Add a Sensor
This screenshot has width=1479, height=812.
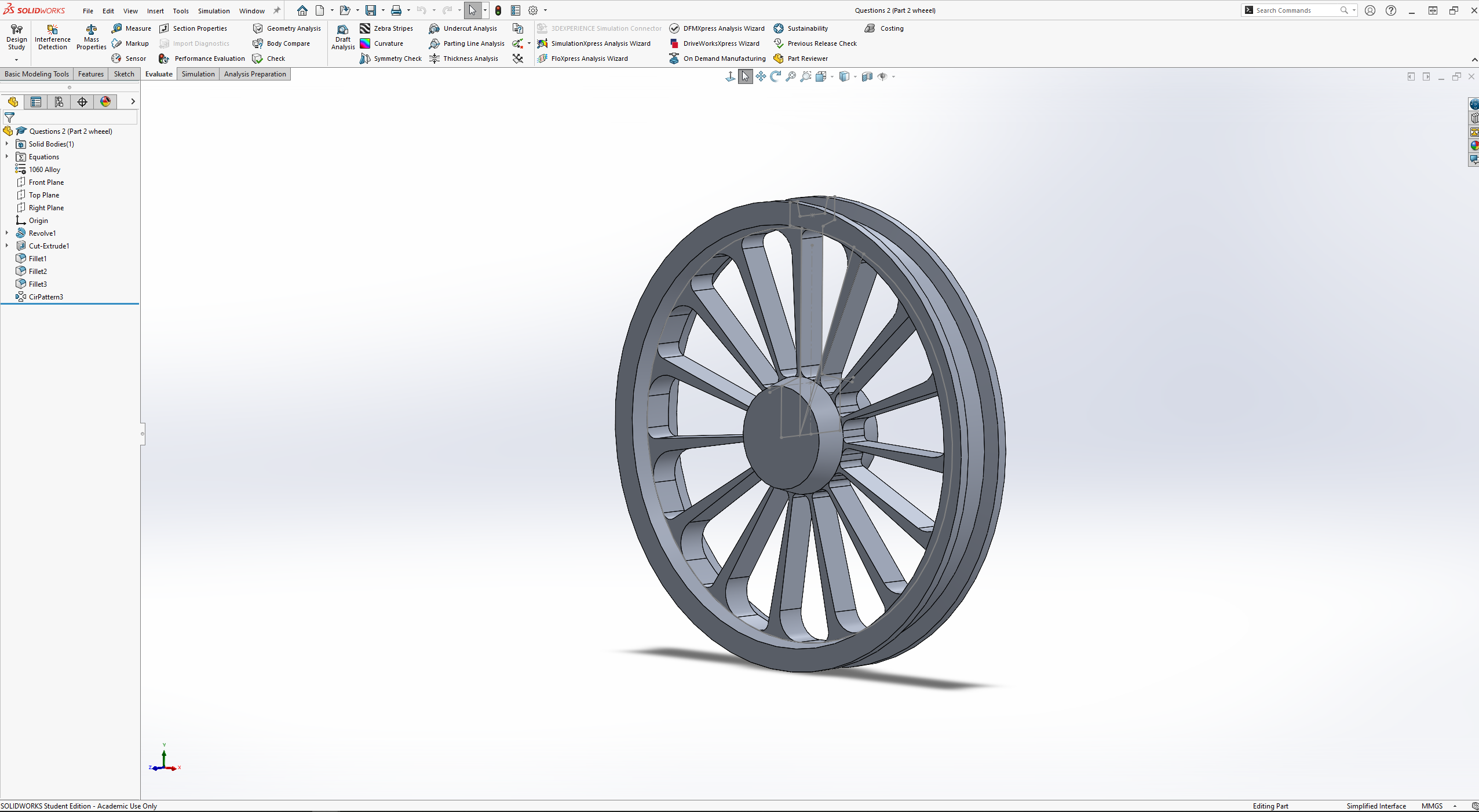click(129, 58)
